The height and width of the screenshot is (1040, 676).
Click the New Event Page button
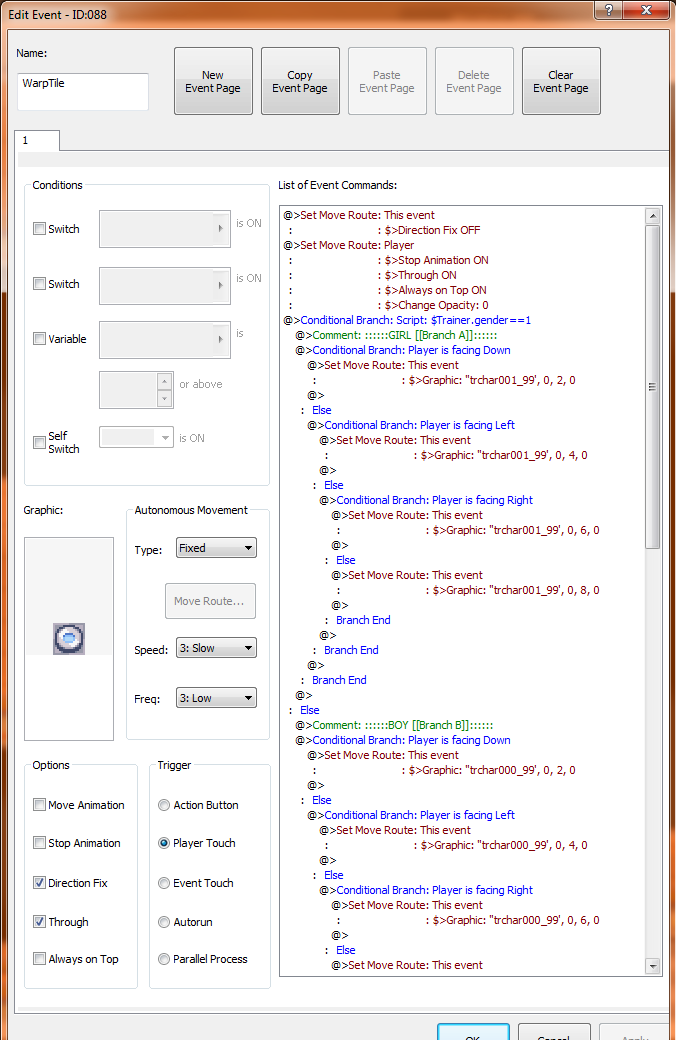pos(213,82)
